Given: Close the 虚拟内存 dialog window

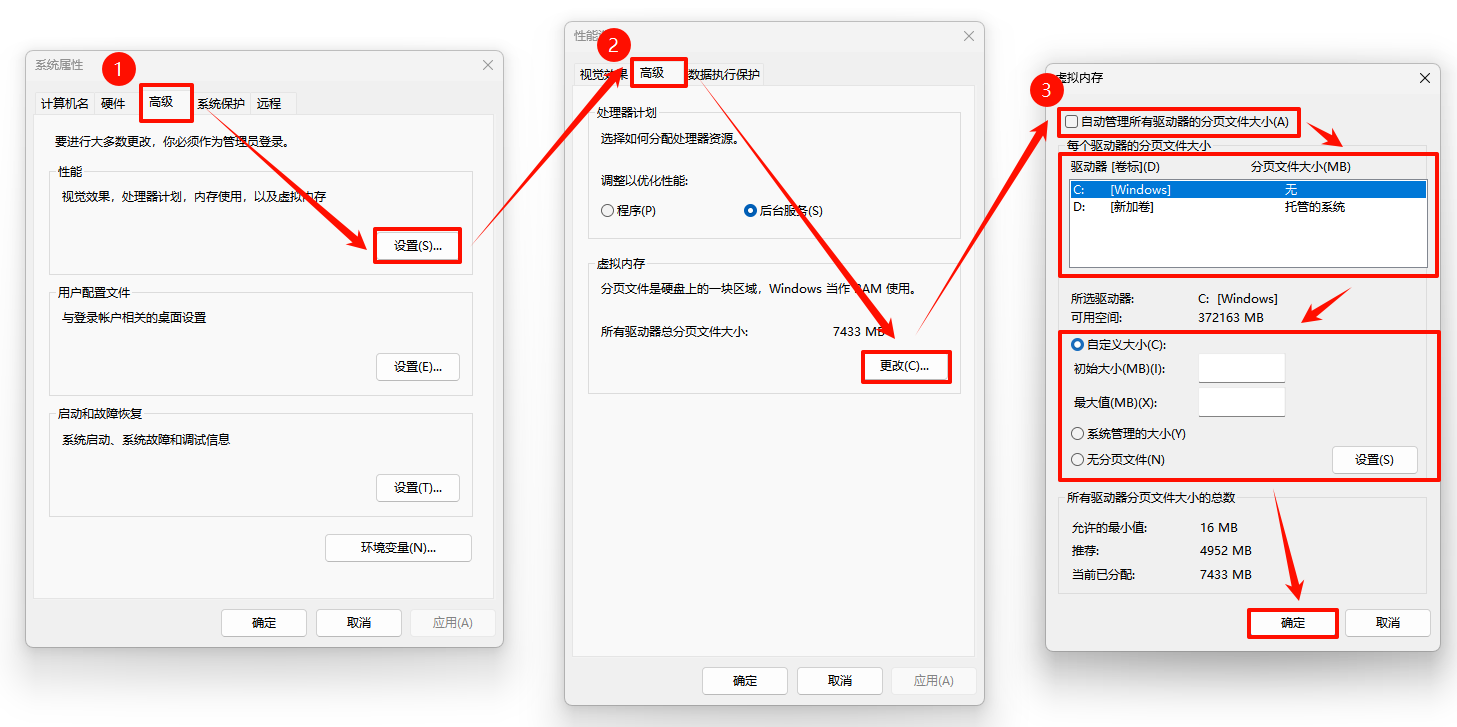Looking at the screenshot, I should 1424,78.
